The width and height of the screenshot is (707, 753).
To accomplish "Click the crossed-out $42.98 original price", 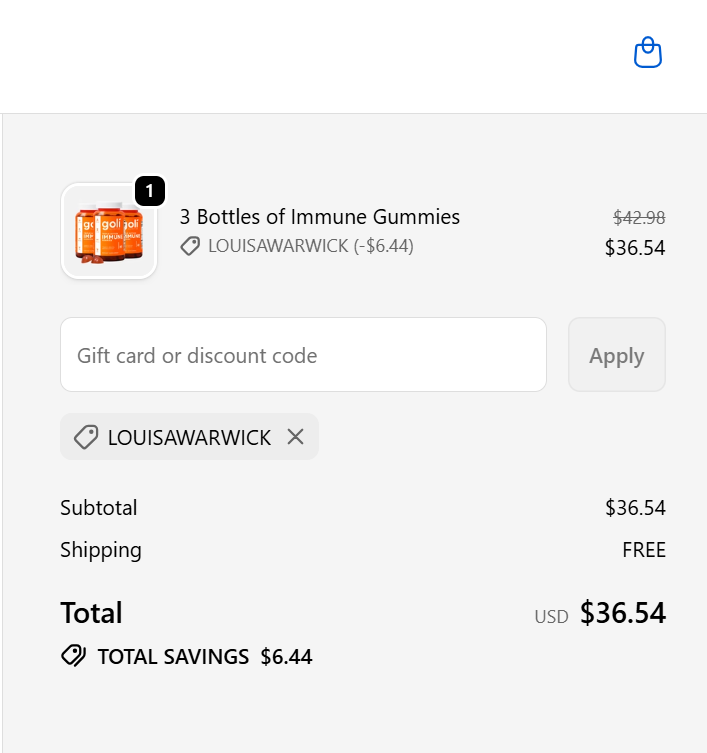I will pyautogui.click(x=639, y=217).
